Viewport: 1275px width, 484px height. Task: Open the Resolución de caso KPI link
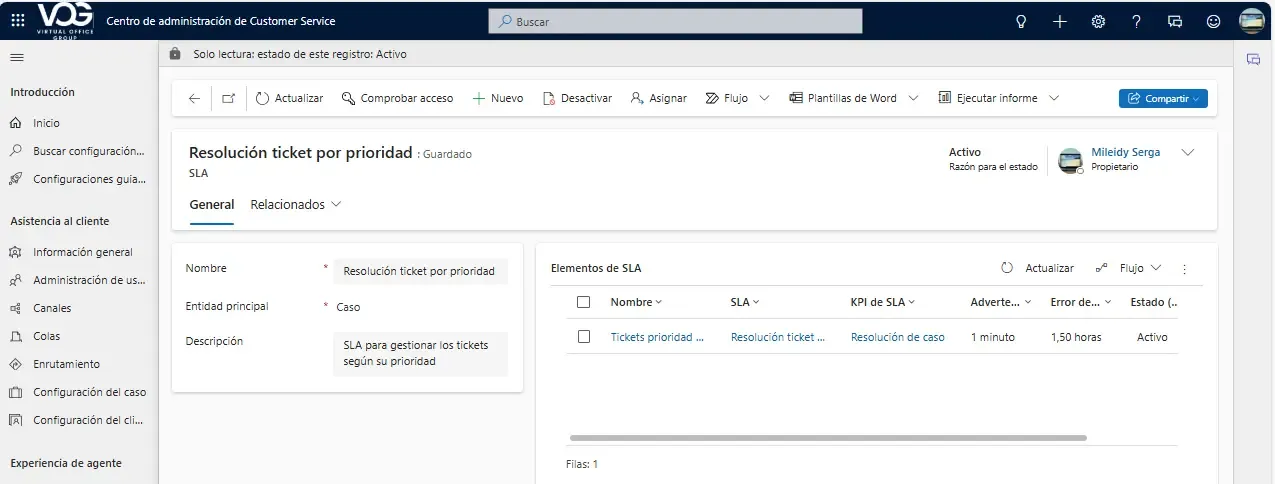tap(897, 337)
